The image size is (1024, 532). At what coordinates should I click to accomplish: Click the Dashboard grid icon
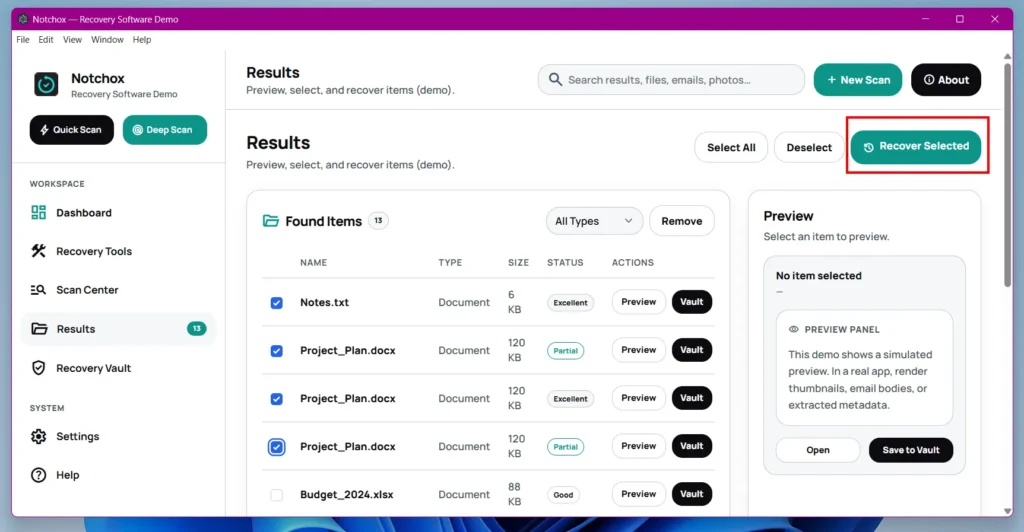(x=39, y=212)
